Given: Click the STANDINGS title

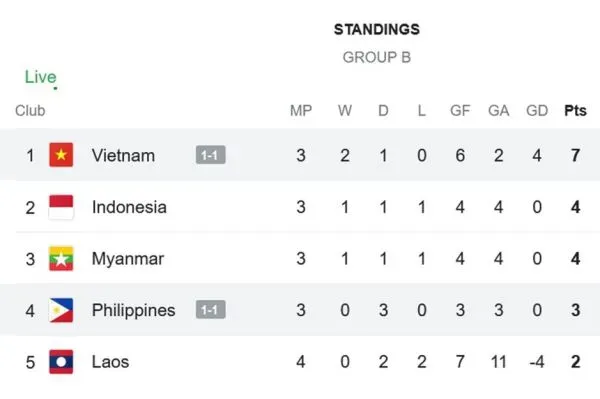Looking at the screenshot, I should 377,29.
